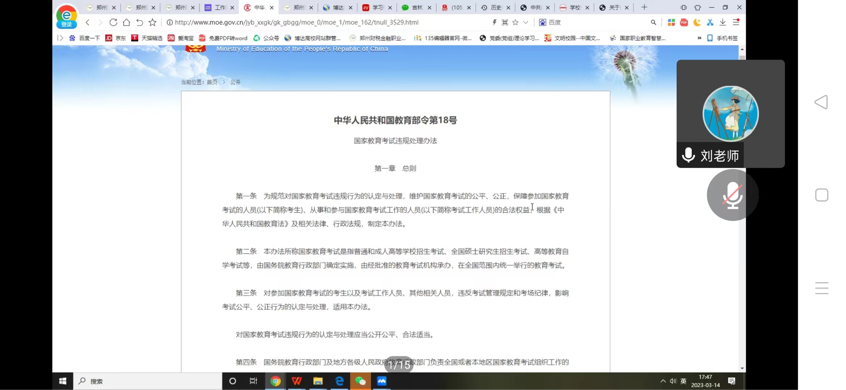Open the 手机书签 mobile bookmarks
This screenshot has height=390, width=846.
point(722,38)
